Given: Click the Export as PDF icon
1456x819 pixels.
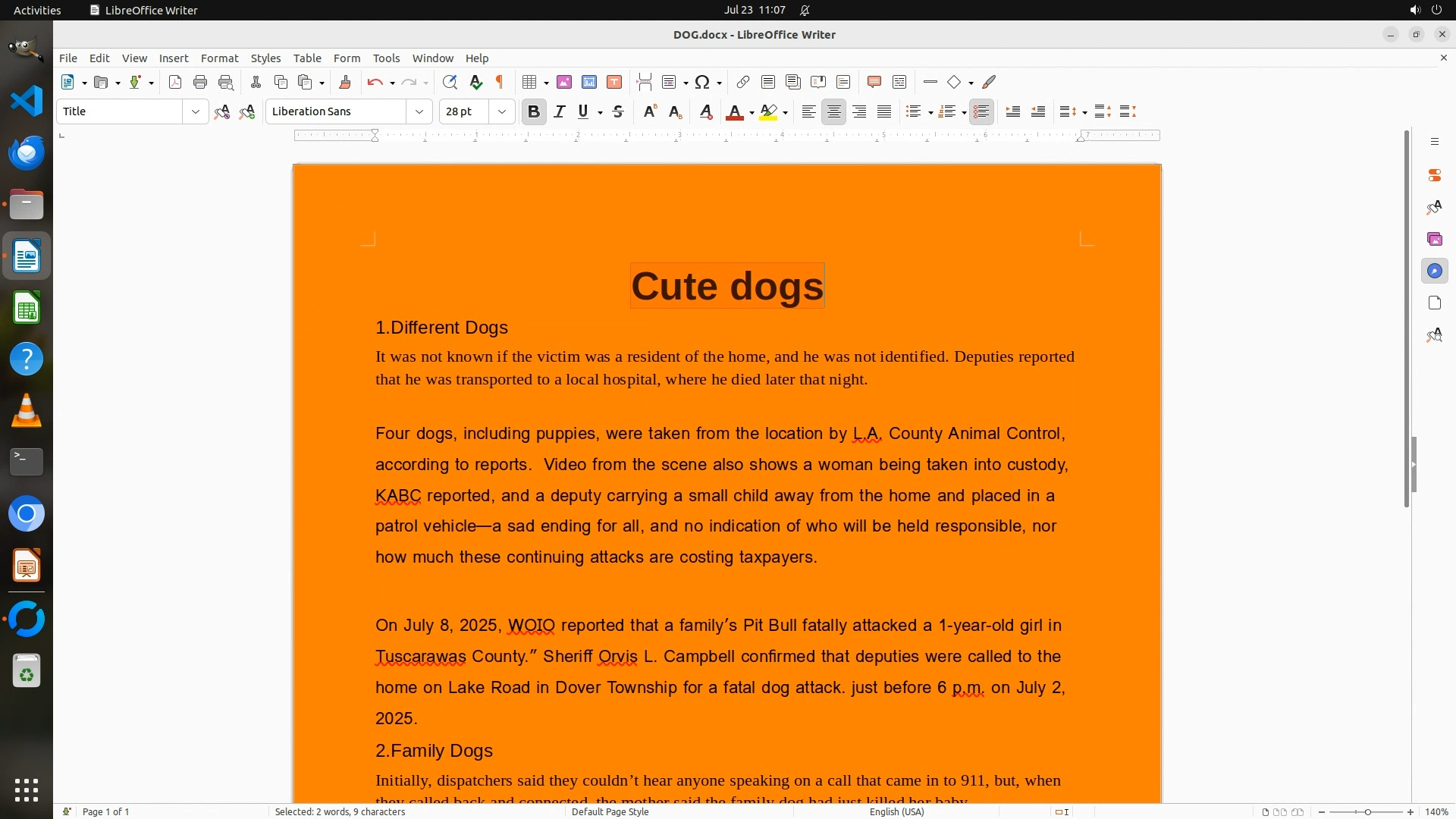Looking at the screenshot, I should pyautogui.click(x=175, y=82).
